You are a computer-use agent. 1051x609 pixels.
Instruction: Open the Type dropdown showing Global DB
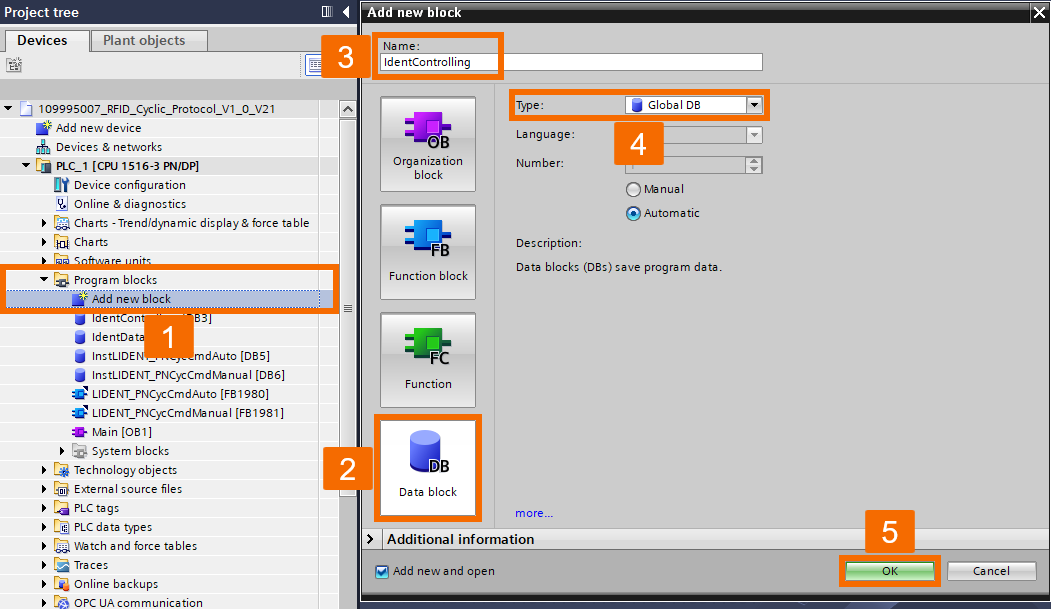(754, 105)
